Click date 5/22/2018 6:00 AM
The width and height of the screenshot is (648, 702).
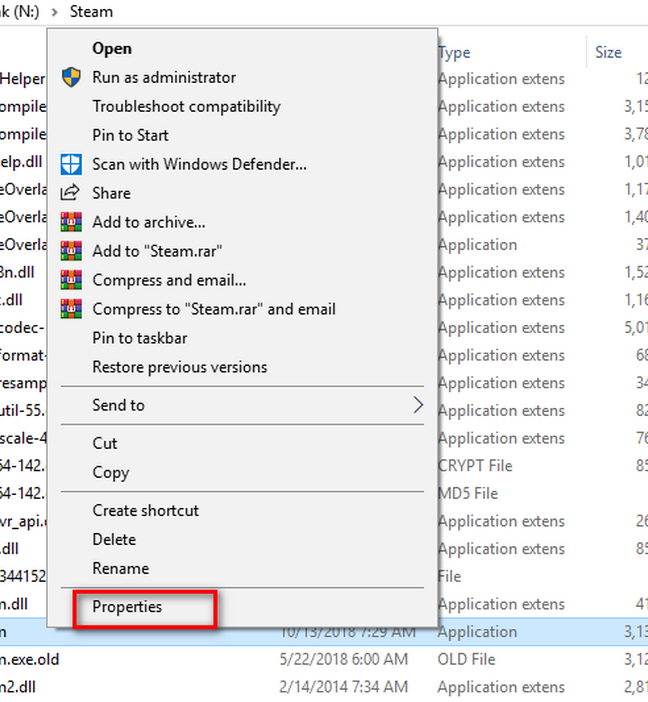click(344, 659)
